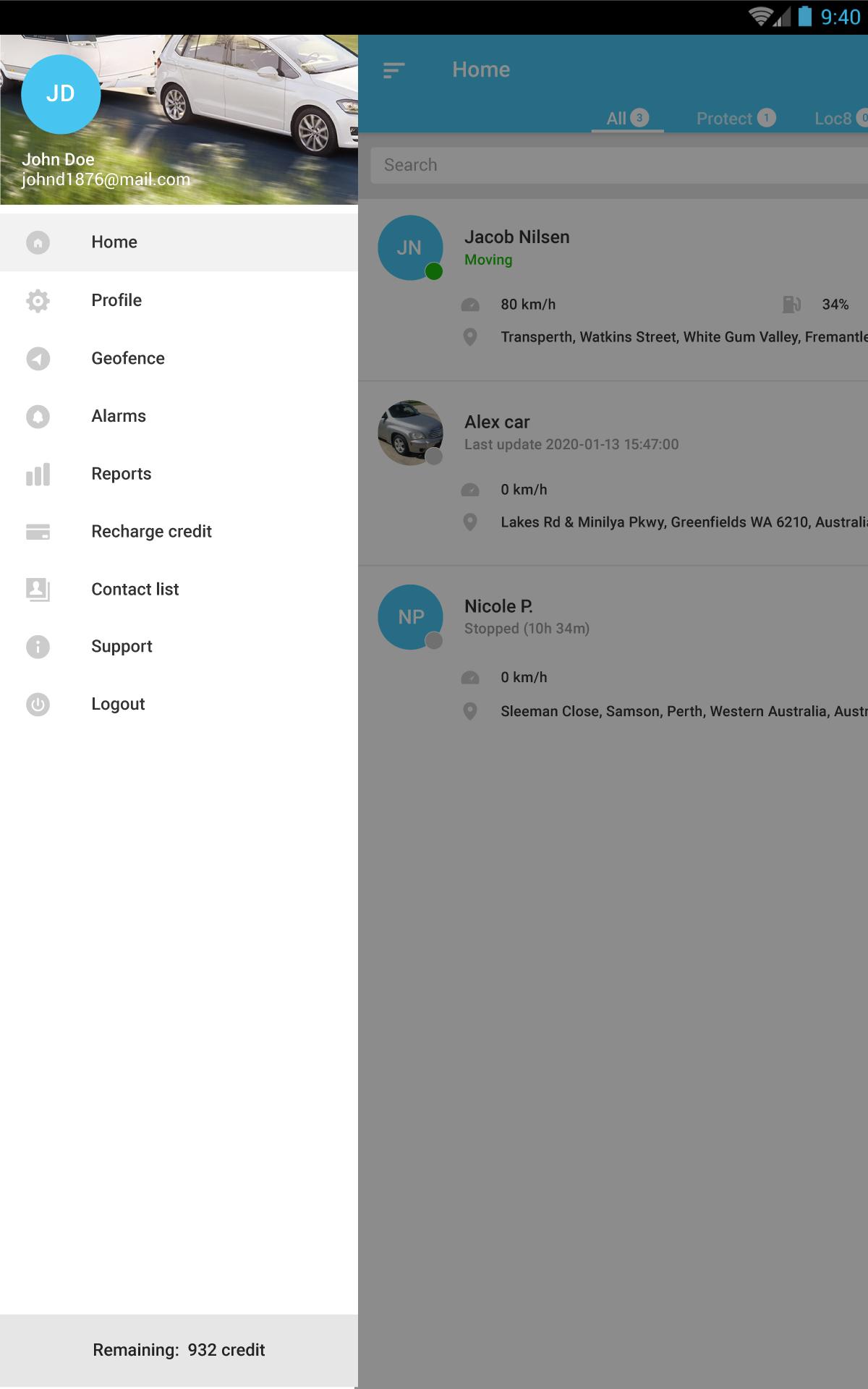The image size is (868, 1389).
Task: Tap the green Moving status text
Action: [x=488, y=260]
